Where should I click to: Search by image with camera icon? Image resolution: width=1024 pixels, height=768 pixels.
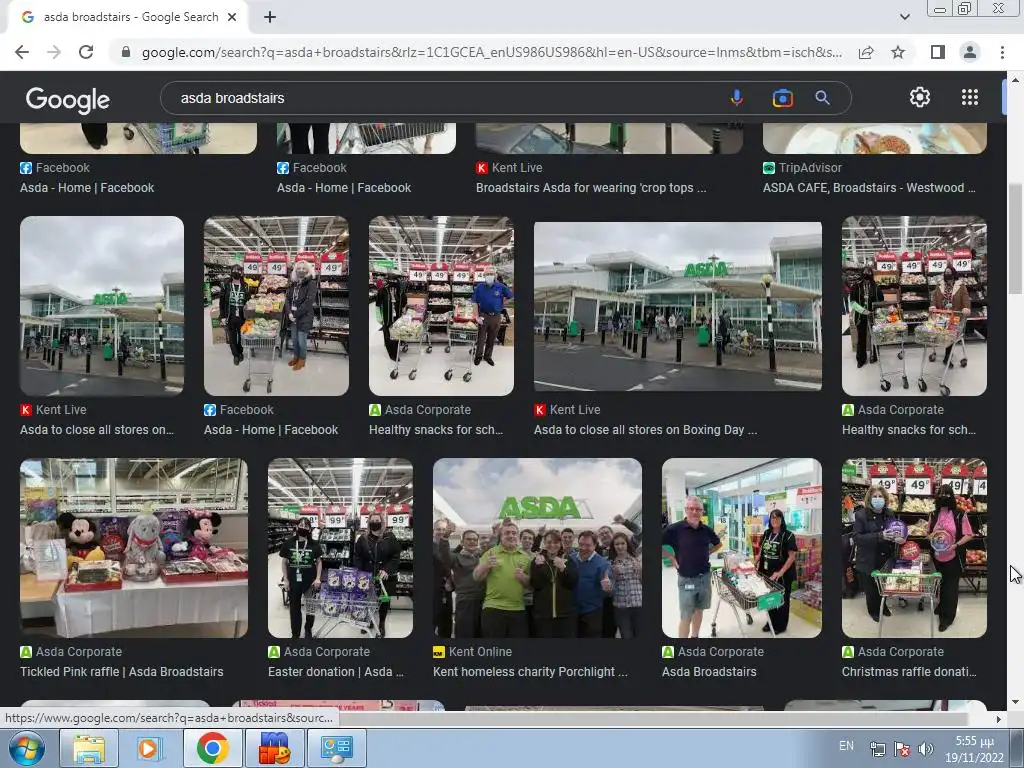click(782, 98)
